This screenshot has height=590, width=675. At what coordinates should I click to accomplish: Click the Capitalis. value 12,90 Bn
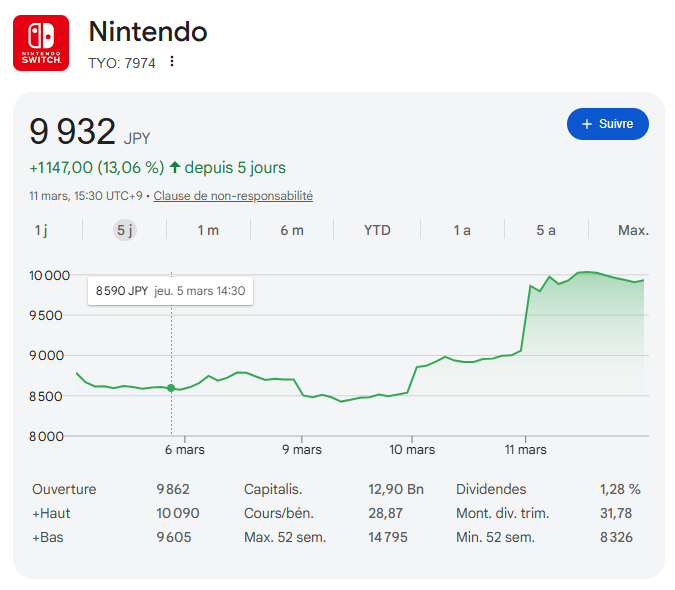[396, 489]
